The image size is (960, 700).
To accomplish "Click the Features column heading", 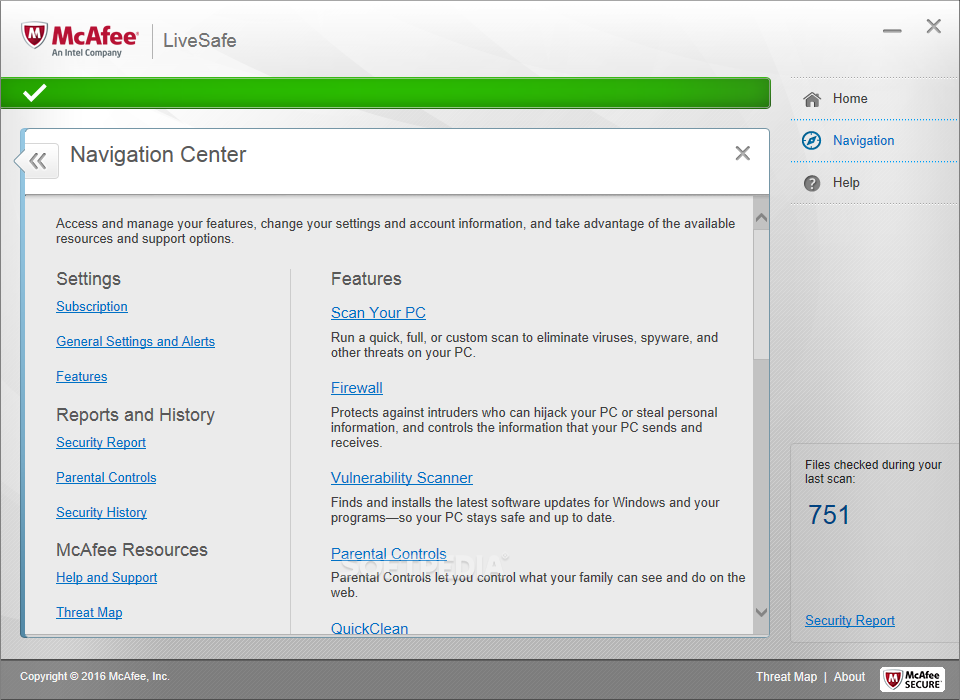I will pyautogui.click(x=366, y=279).
